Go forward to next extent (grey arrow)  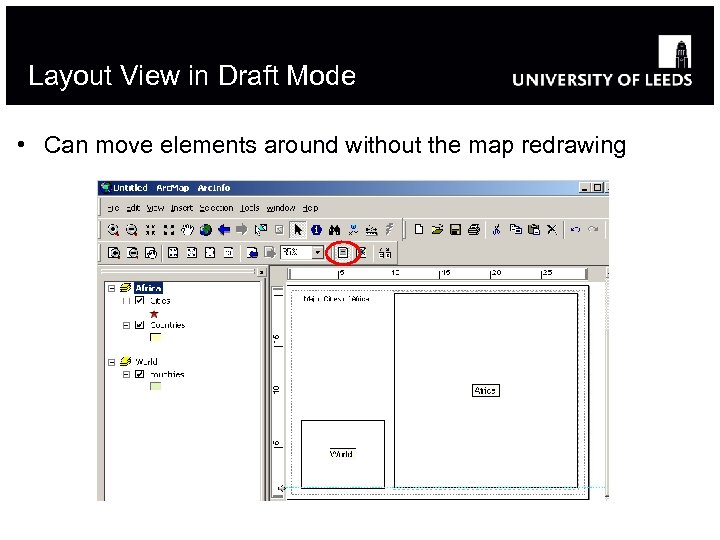tap(242, 230)
